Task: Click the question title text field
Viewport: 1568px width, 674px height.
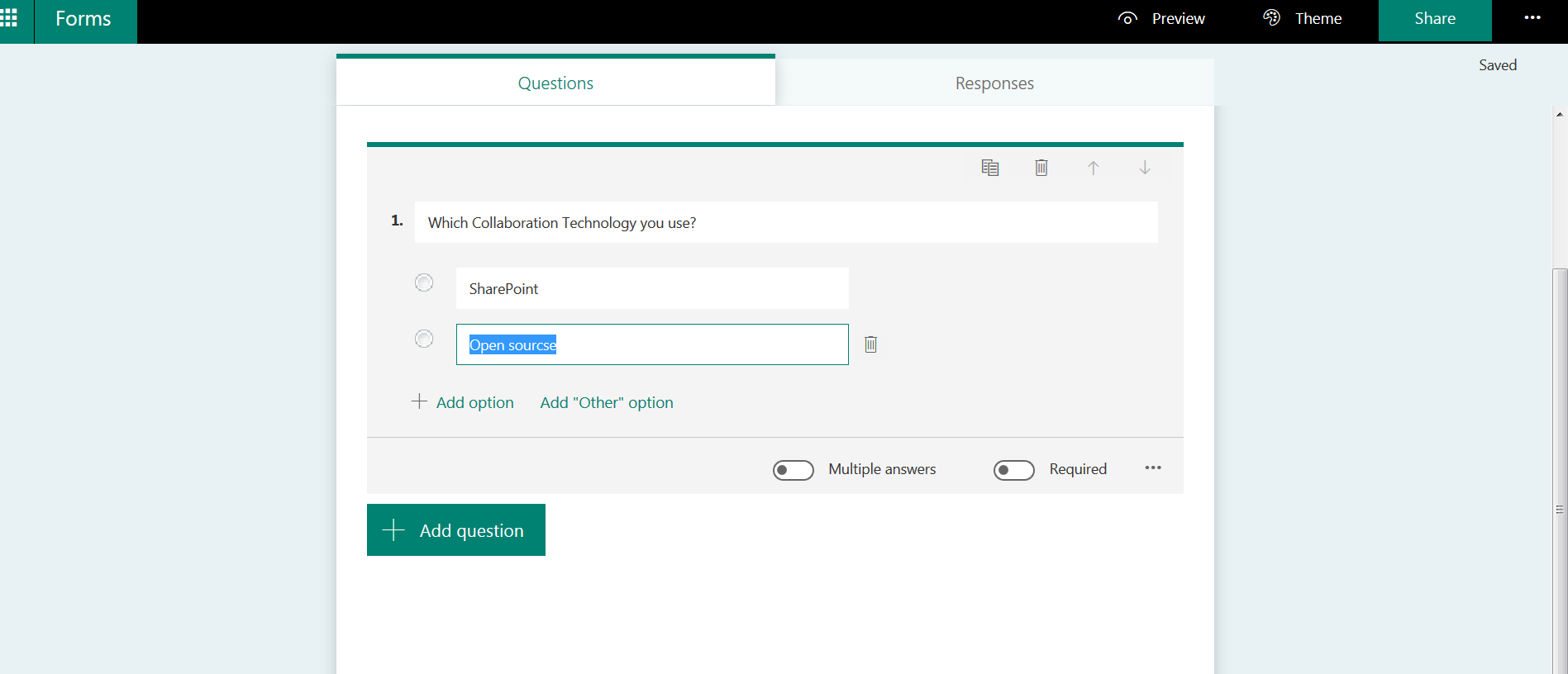Action: pos(785,223)
